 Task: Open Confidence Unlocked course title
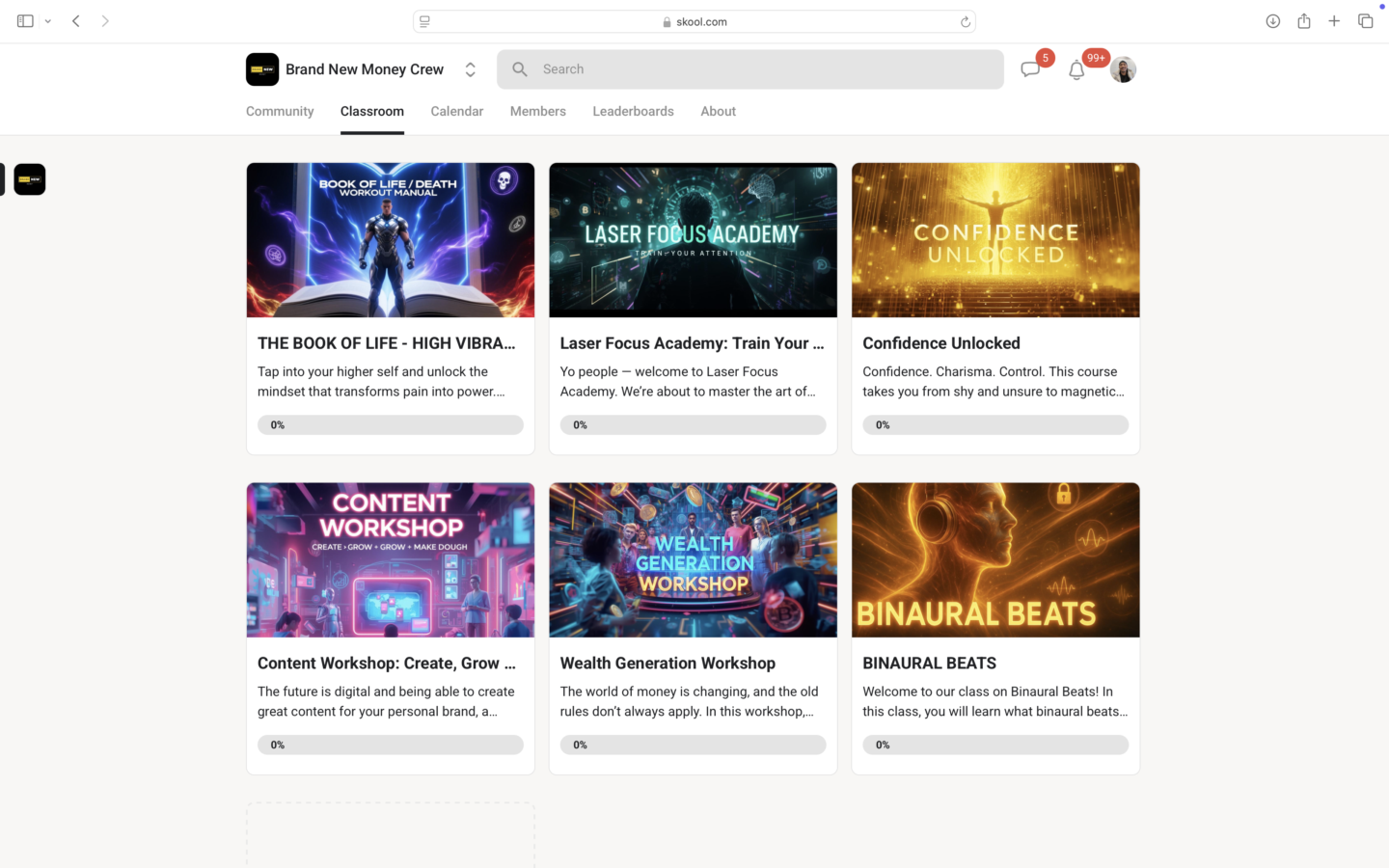coord(940,343)
